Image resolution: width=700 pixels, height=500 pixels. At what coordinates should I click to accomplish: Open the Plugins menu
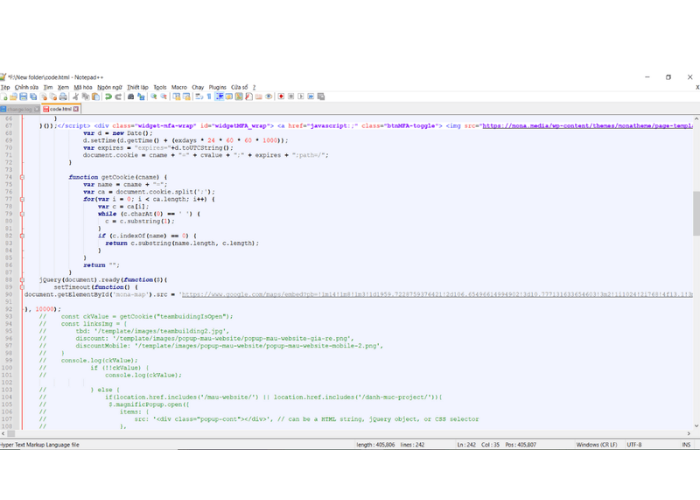click(x=217, y=87)
